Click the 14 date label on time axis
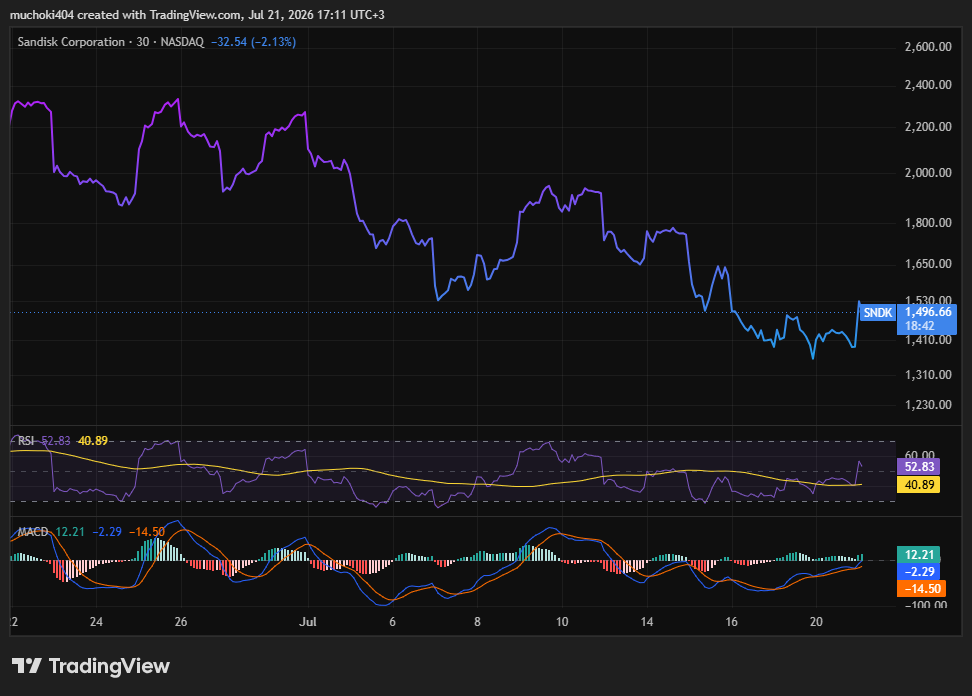 point(647,622)
